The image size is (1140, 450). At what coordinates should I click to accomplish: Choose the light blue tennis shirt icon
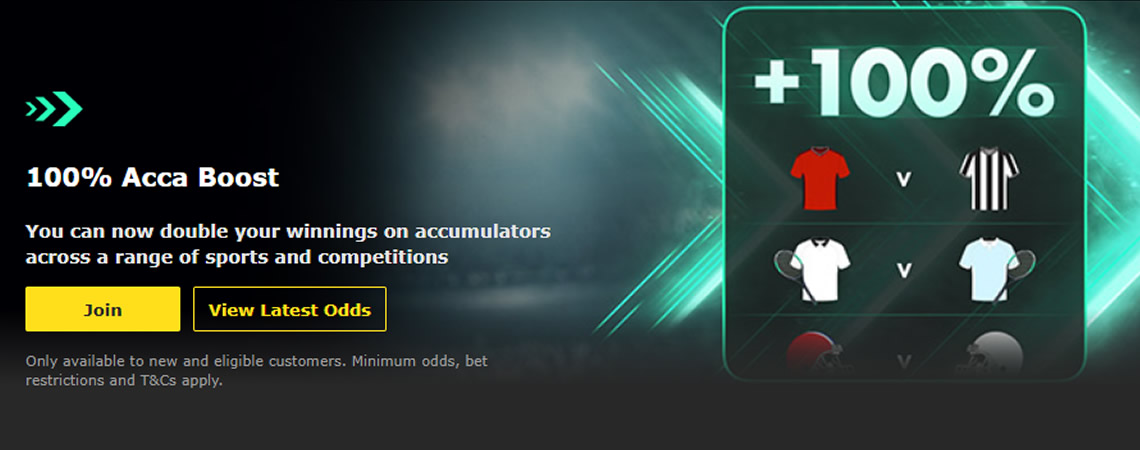(x=989, y=270)
